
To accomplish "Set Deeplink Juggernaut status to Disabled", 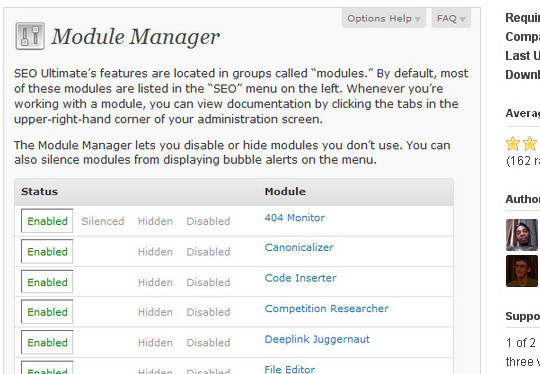I will click(208, 343).
